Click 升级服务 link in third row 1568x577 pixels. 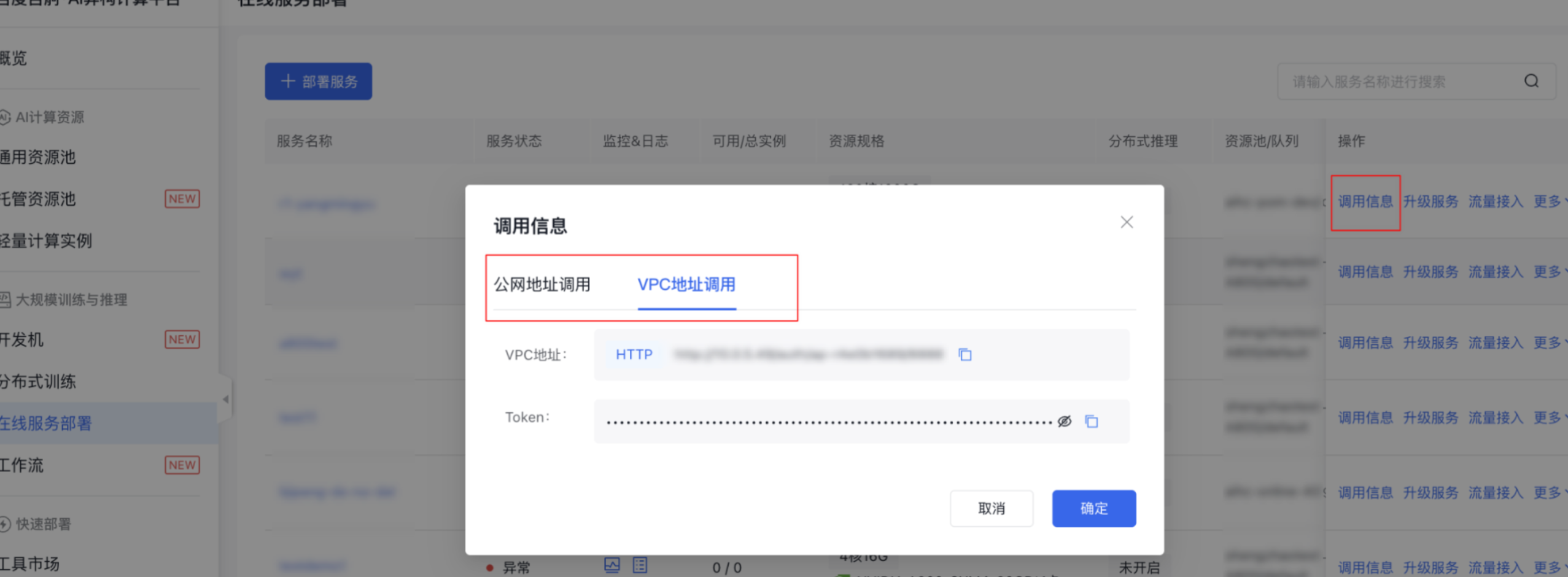point(1430,343)
